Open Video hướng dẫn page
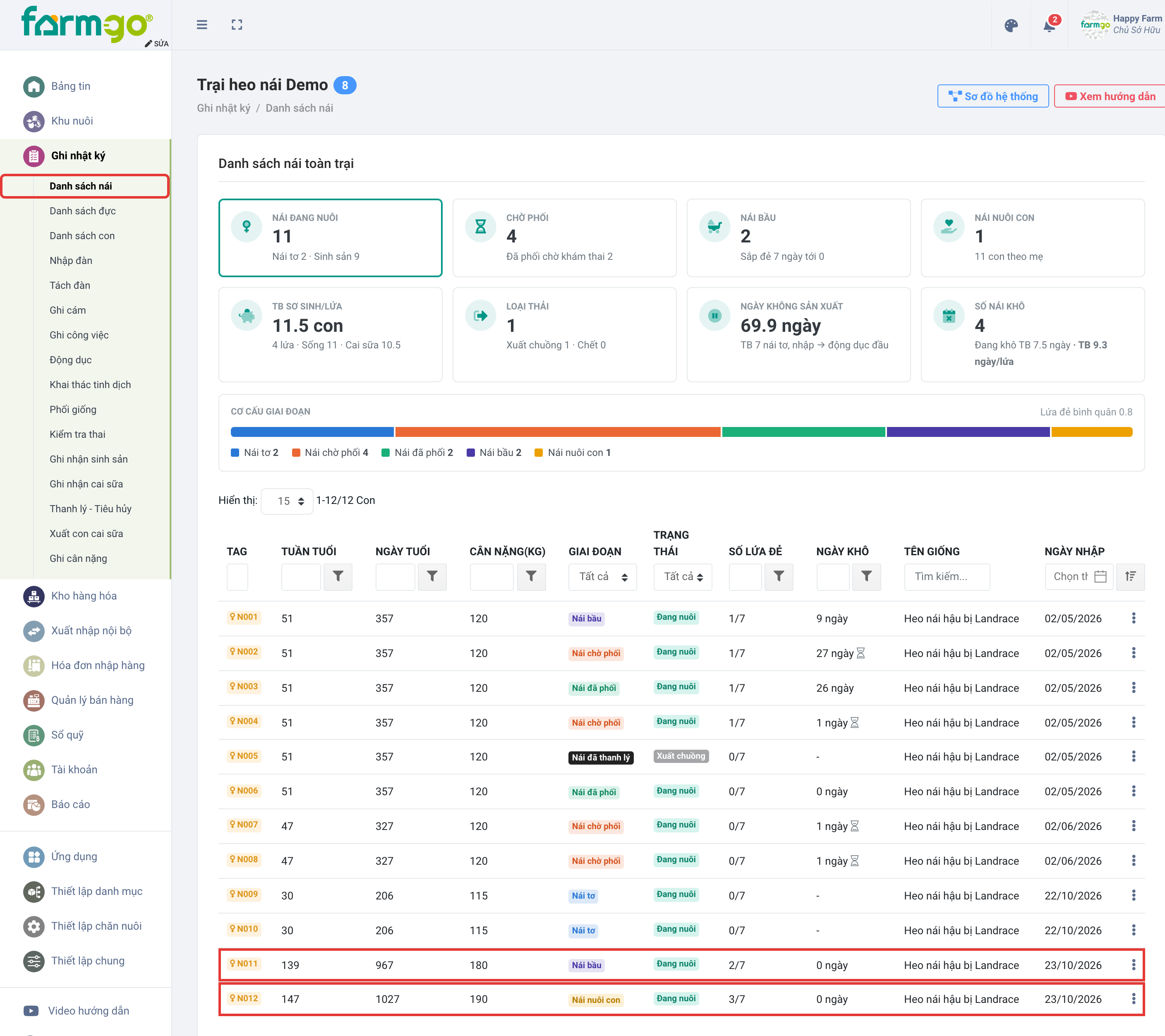 point(89,1011)
